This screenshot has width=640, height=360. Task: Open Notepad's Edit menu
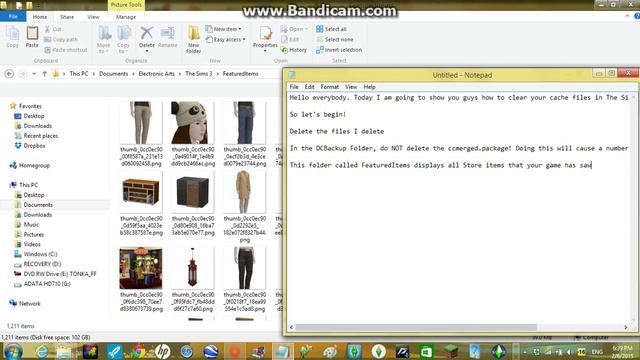click(309, 87)
